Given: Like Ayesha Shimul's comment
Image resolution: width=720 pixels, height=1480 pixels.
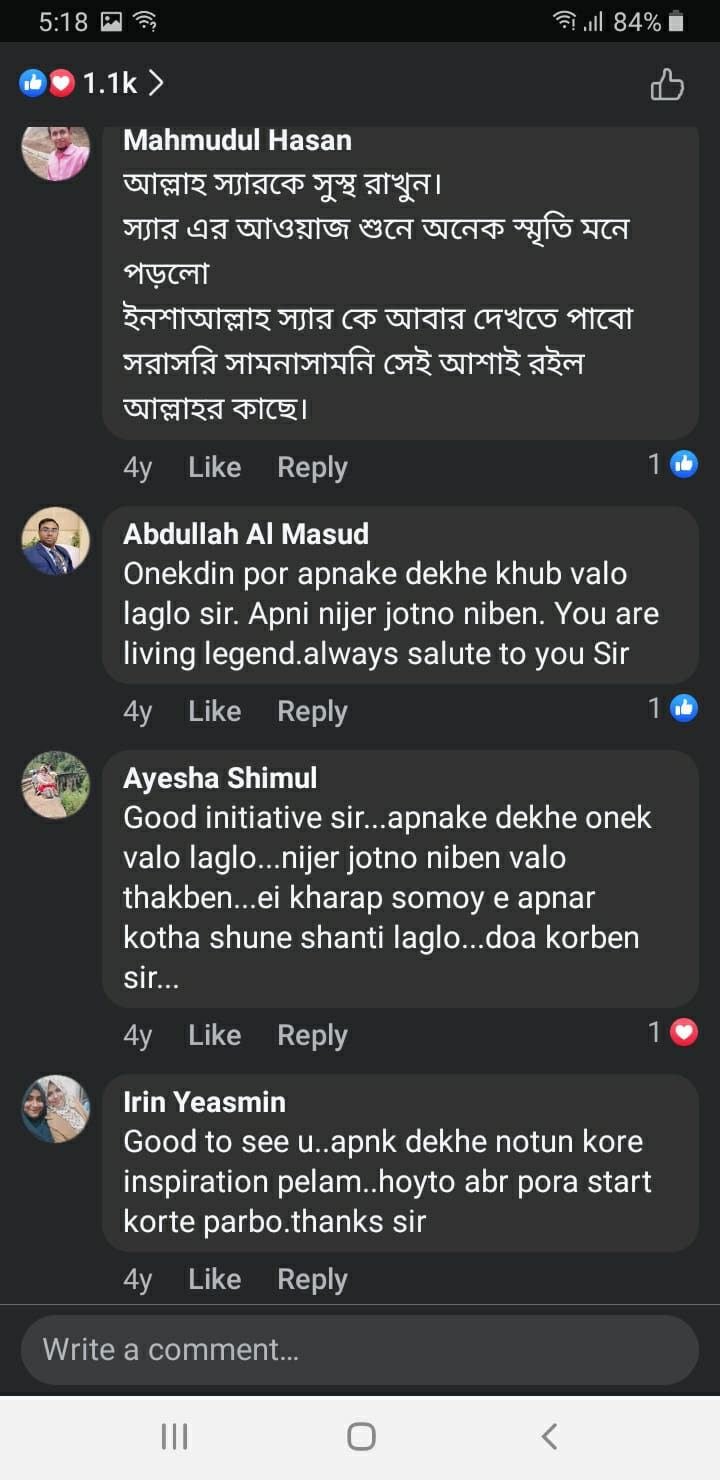Looking at the screenshot, I should (x=214, y=1035).
